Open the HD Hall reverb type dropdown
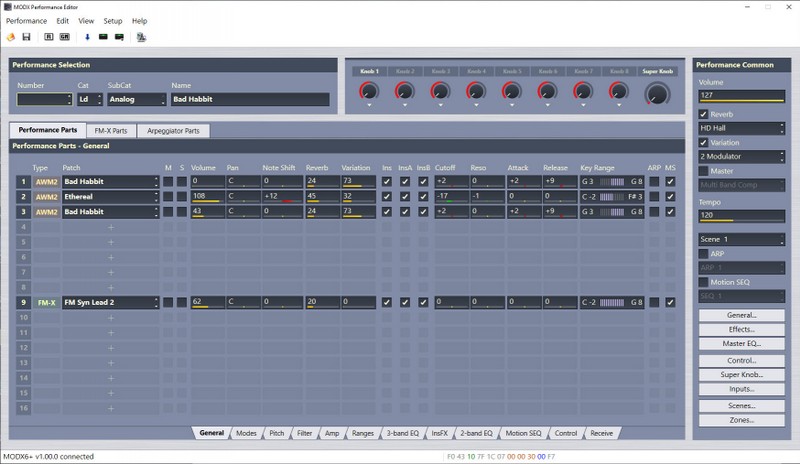This screenshot has width=800, height=464. [x=741, y=129]
